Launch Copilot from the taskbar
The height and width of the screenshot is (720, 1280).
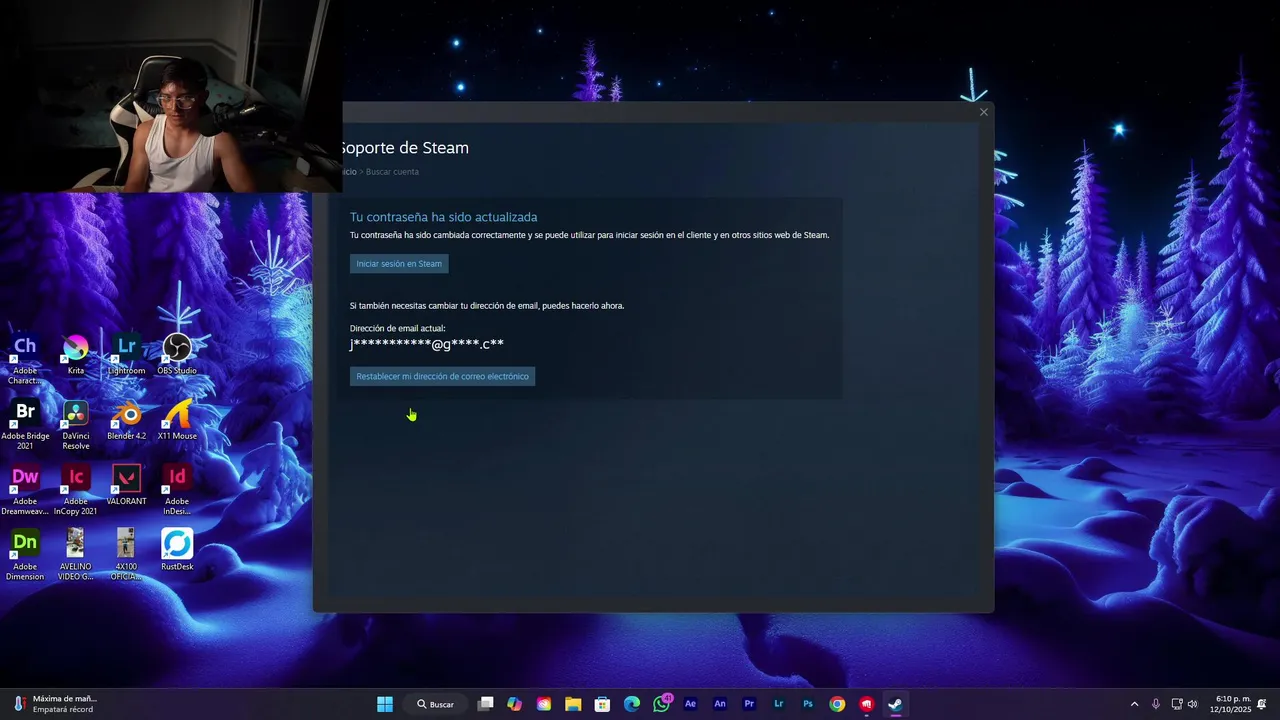point(514,704)
